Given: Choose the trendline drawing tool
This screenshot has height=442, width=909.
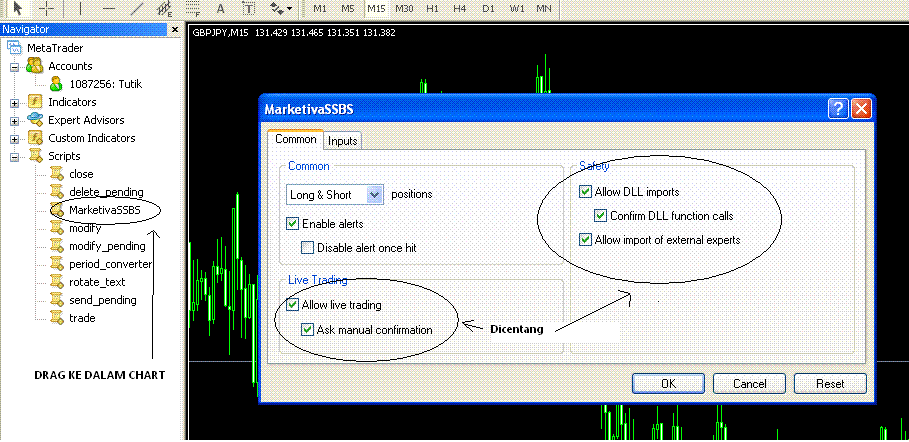Looking at the screenshot, I should (137, 8).
